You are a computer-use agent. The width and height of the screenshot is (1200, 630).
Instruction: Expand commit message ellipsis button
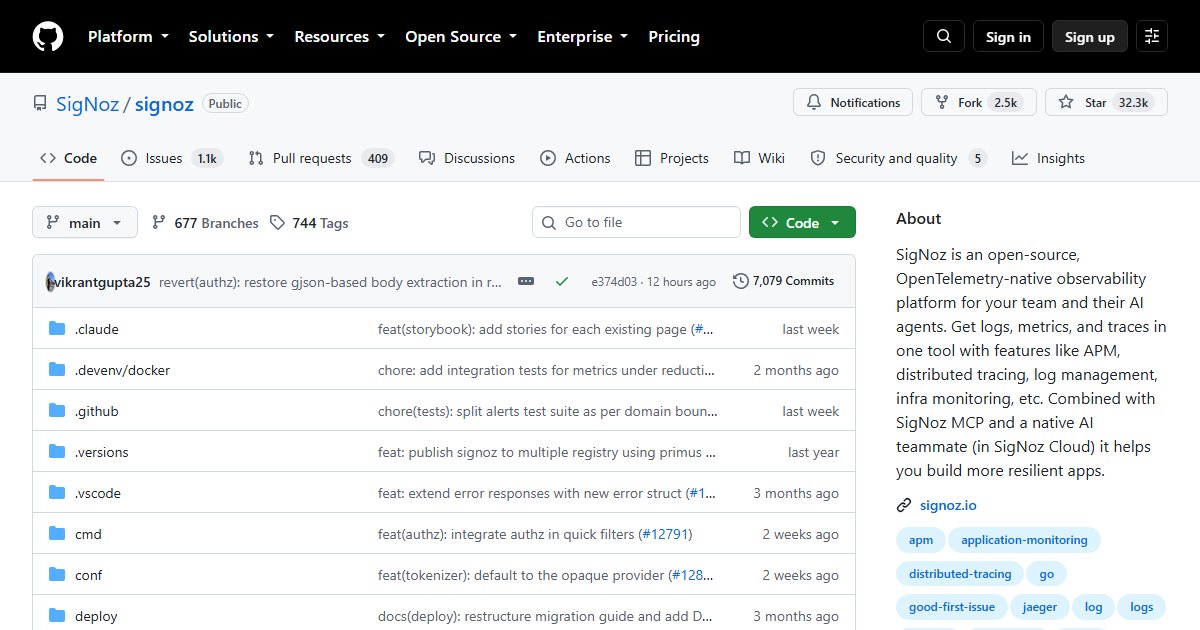(526, 282)
